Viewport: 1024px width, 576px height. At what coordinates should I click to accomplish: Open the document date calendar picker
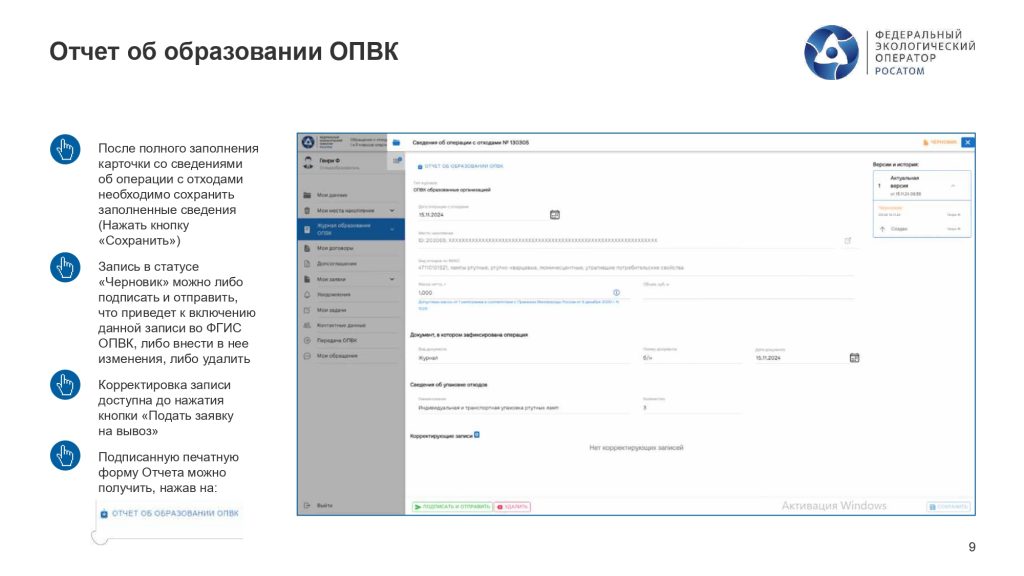tap(854, 357)
